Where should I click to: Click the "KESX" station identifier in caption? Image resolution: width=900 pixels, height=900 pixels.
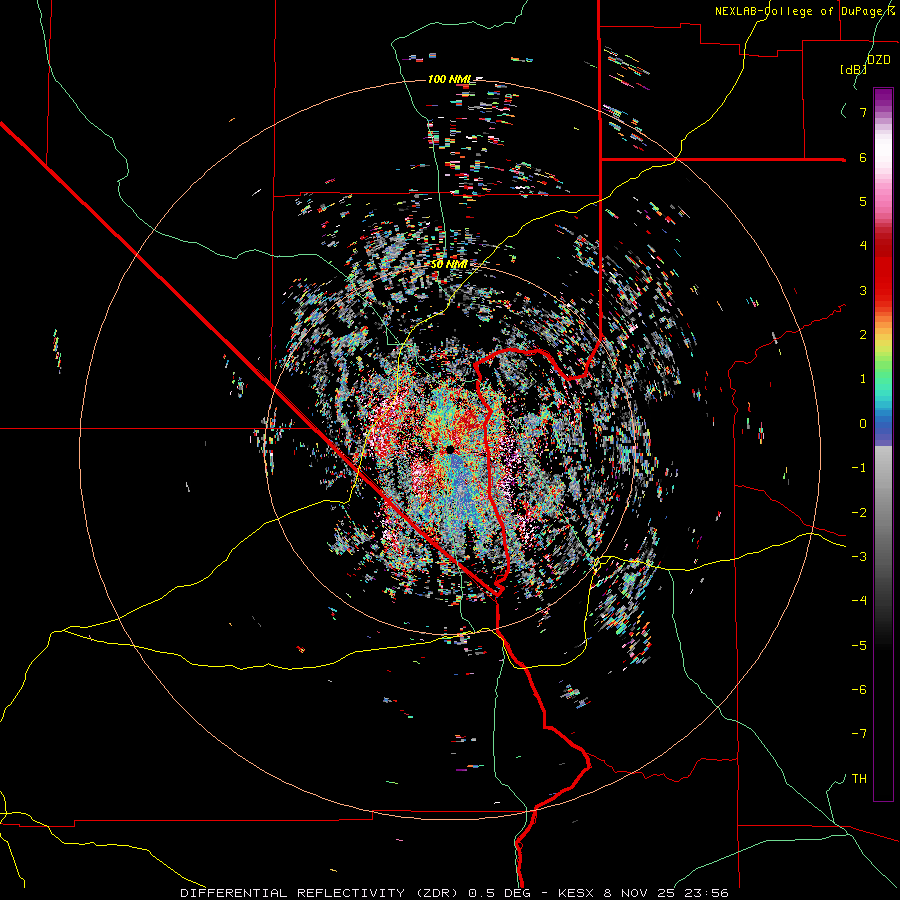(577, 893)
